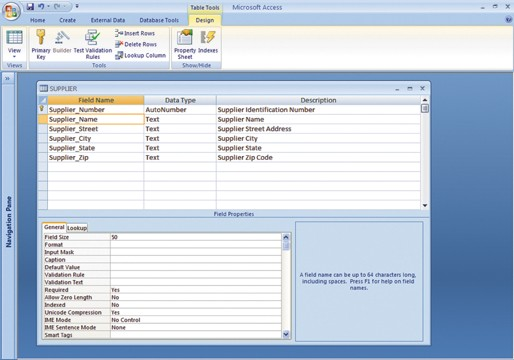Click the SUPPLIER table window icon

click(x=44, y=88)
